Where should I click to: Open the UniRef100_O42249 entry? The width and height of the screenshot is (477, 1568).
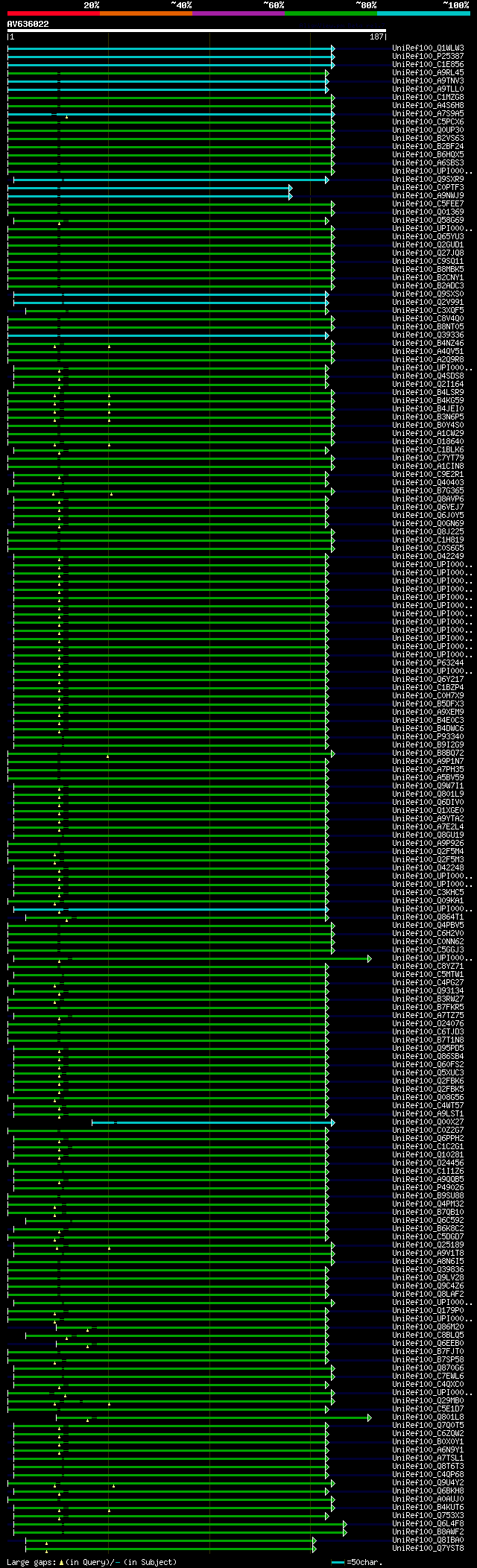point(429,557)
